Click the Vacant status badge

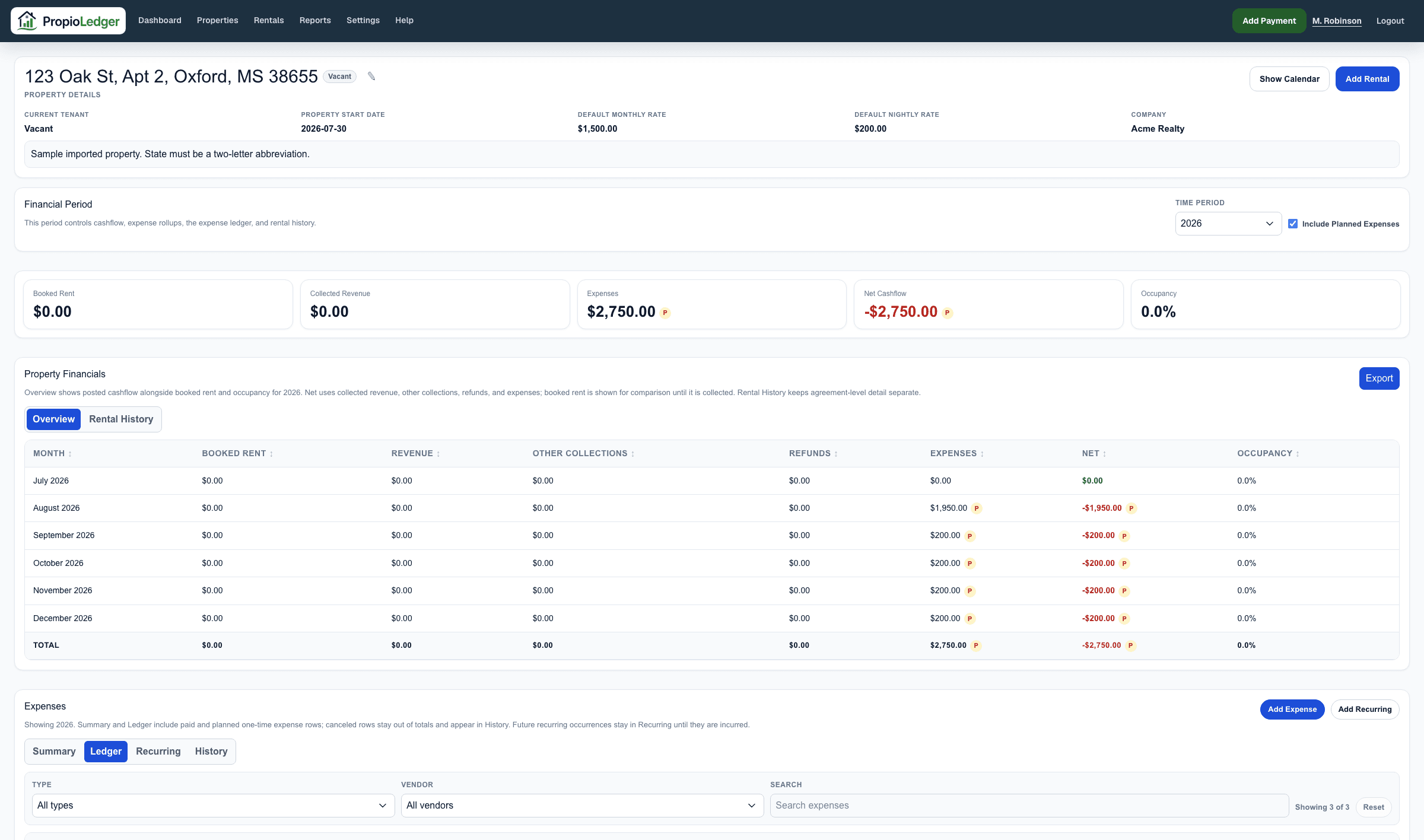coord(339,77)
